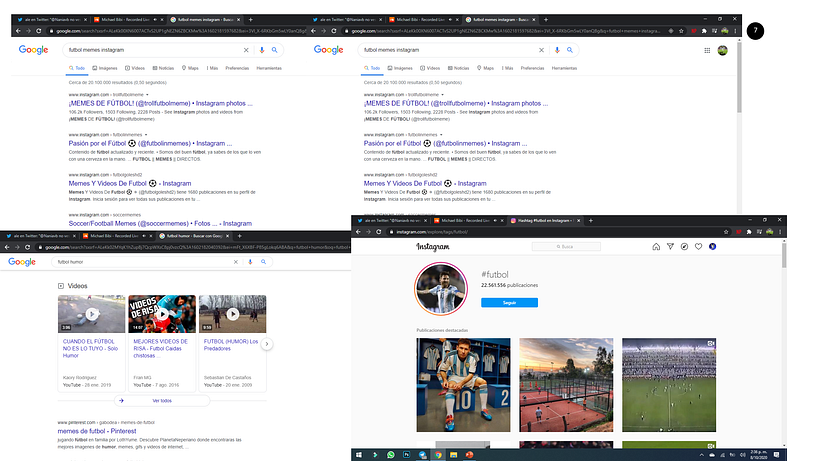Start voice search in futbol humor window
820x461 pixels.
coord(250,262)
